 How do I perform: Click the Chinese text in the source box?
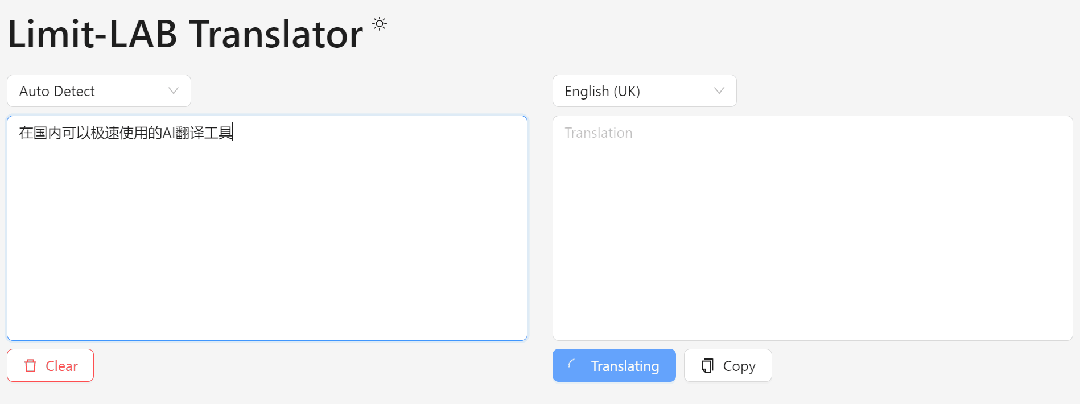(125, 132)
